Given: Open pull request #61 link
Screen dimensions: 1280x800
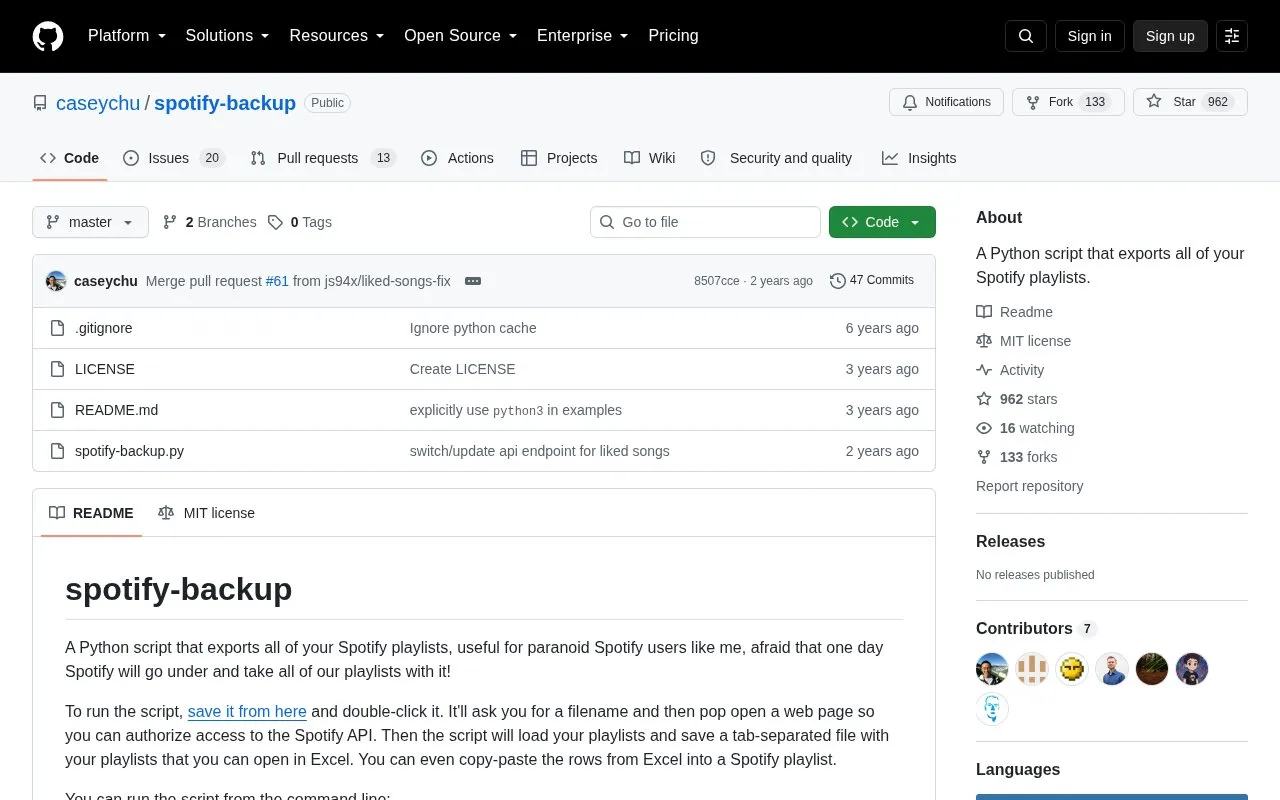Looking at the screenshot, I should pyautogui.click(x=277, y=281).
